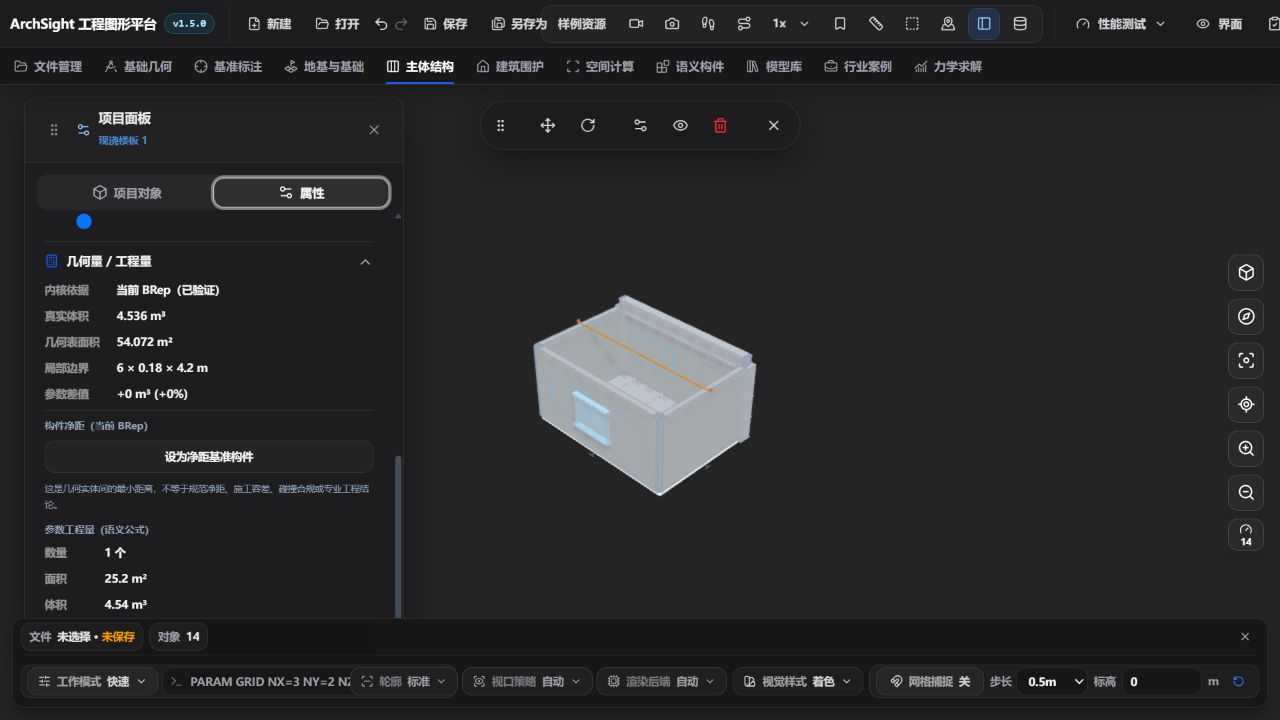Open the 性能测试 dropdown
The height and width of the screenshot is (720, 1280).
pos(1121,24)
